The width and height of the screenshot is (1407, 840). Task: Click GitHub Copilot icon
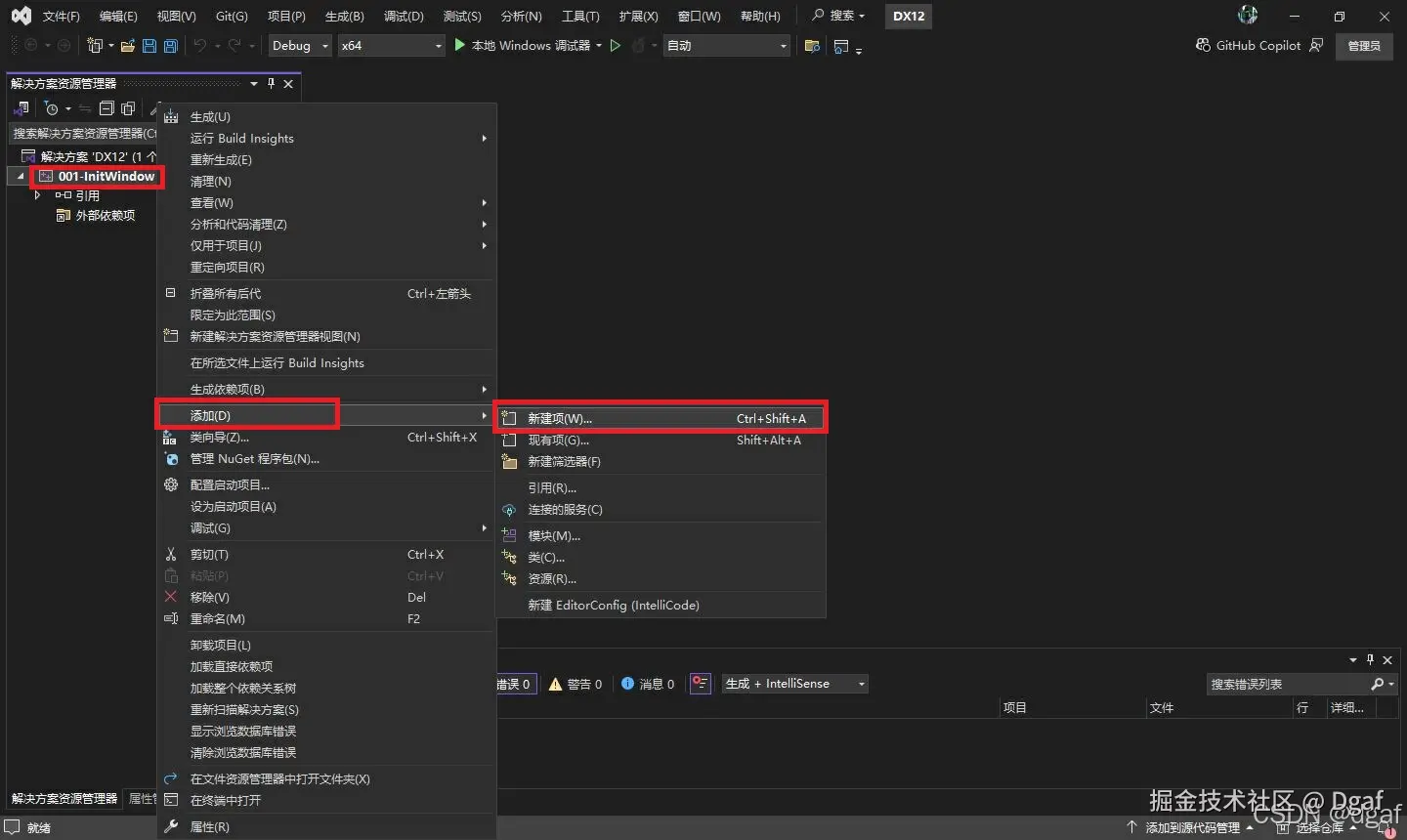[1204, 45]
